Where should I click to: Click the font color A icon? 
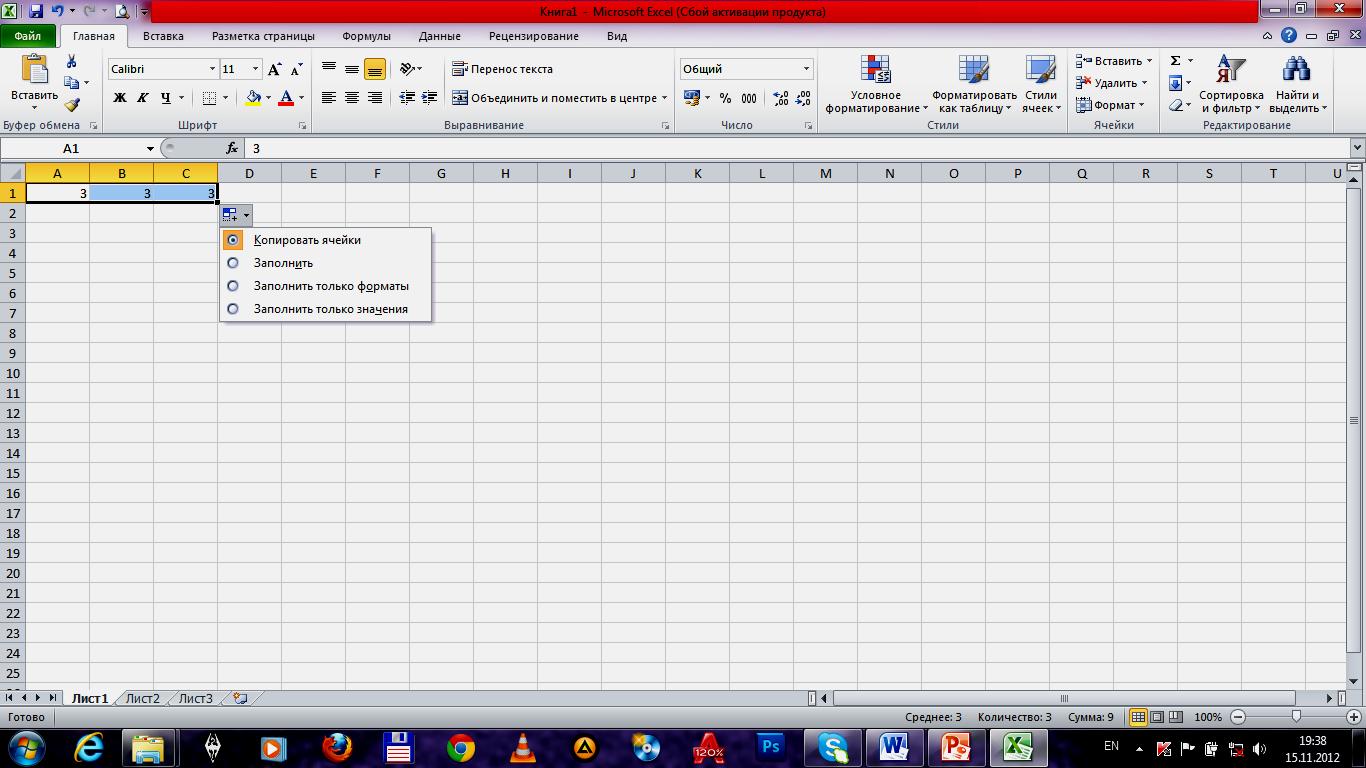pos(286,98)
